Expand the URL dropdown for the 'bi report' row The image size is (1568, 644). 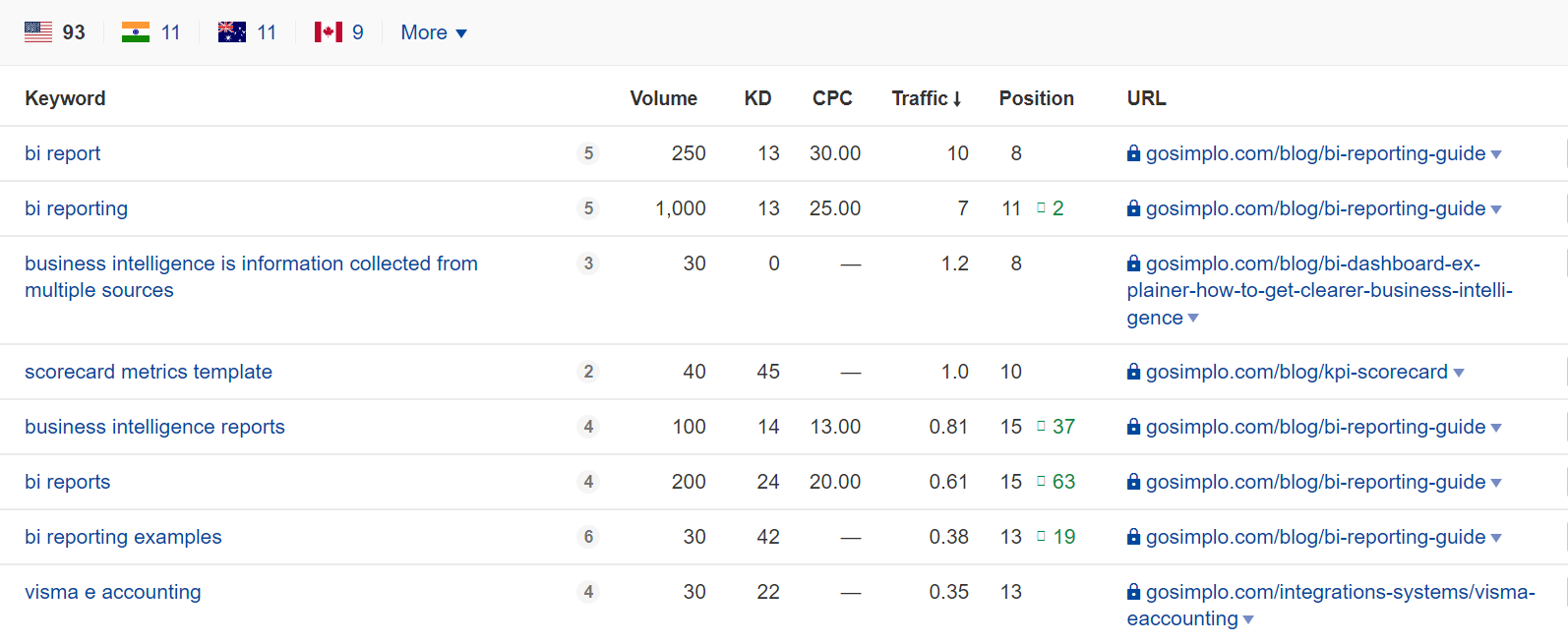point(1496,154)
